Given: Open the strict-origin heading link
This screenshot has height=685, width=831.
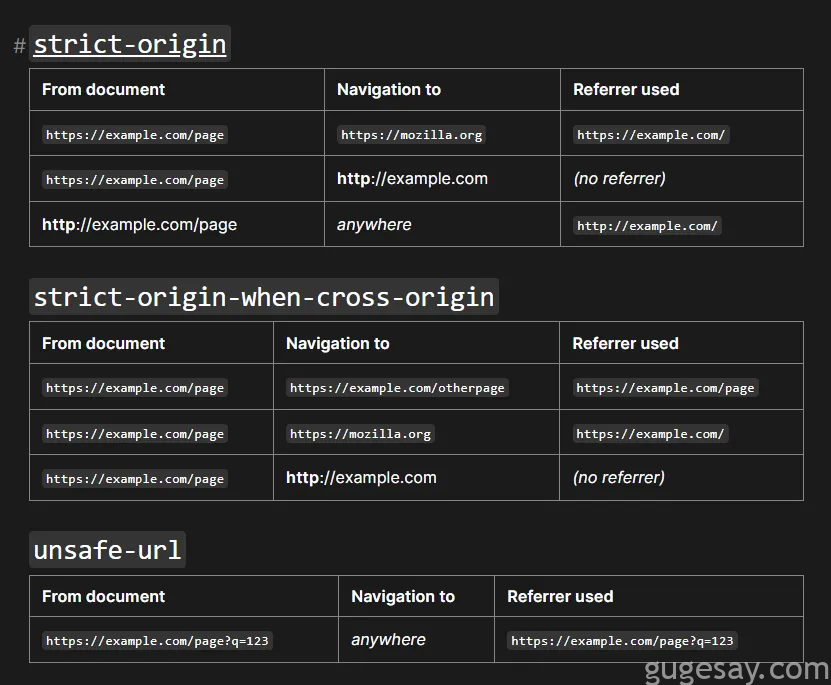Looking at the screenshot, I should click(x=130, y=45).
